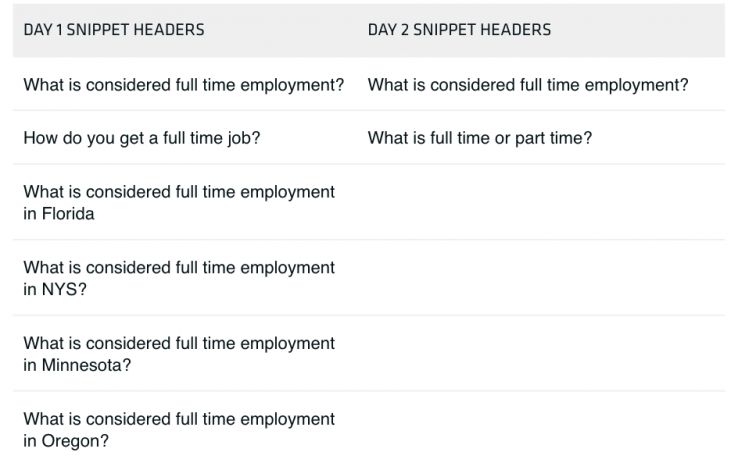Click the Day 1 Snippet Headers column header

pyautogui.click(x=114, y=30)
